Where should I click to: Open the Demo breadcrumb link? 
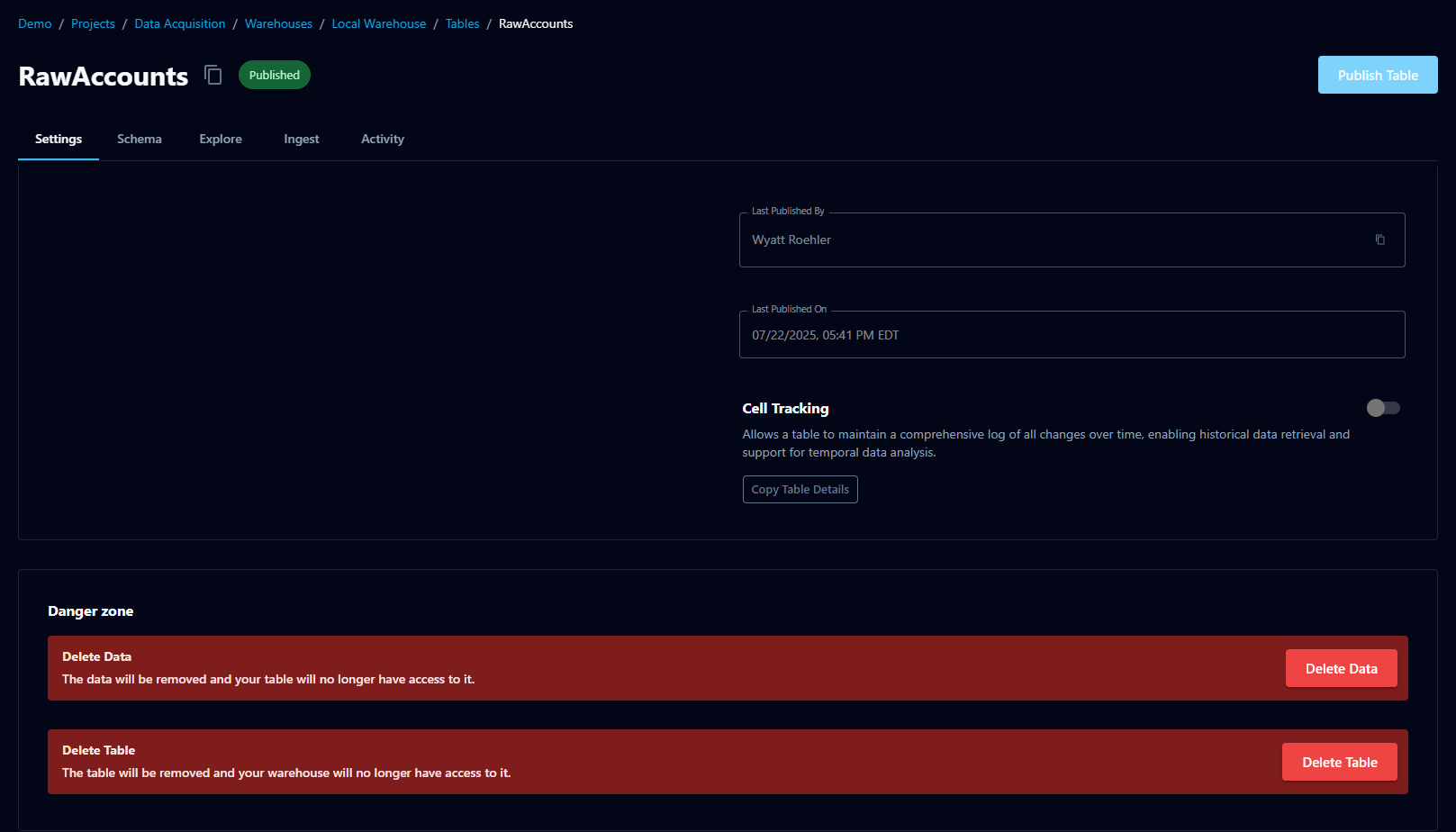pyautogui.click(x=35, y=23)
